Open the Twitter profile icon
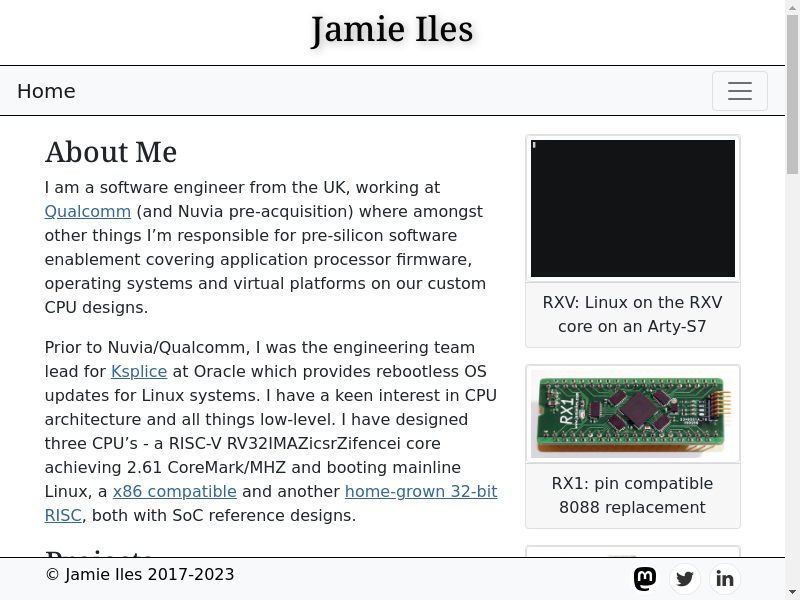This screenshot has height=600, width=800. (x=685, y=578)
